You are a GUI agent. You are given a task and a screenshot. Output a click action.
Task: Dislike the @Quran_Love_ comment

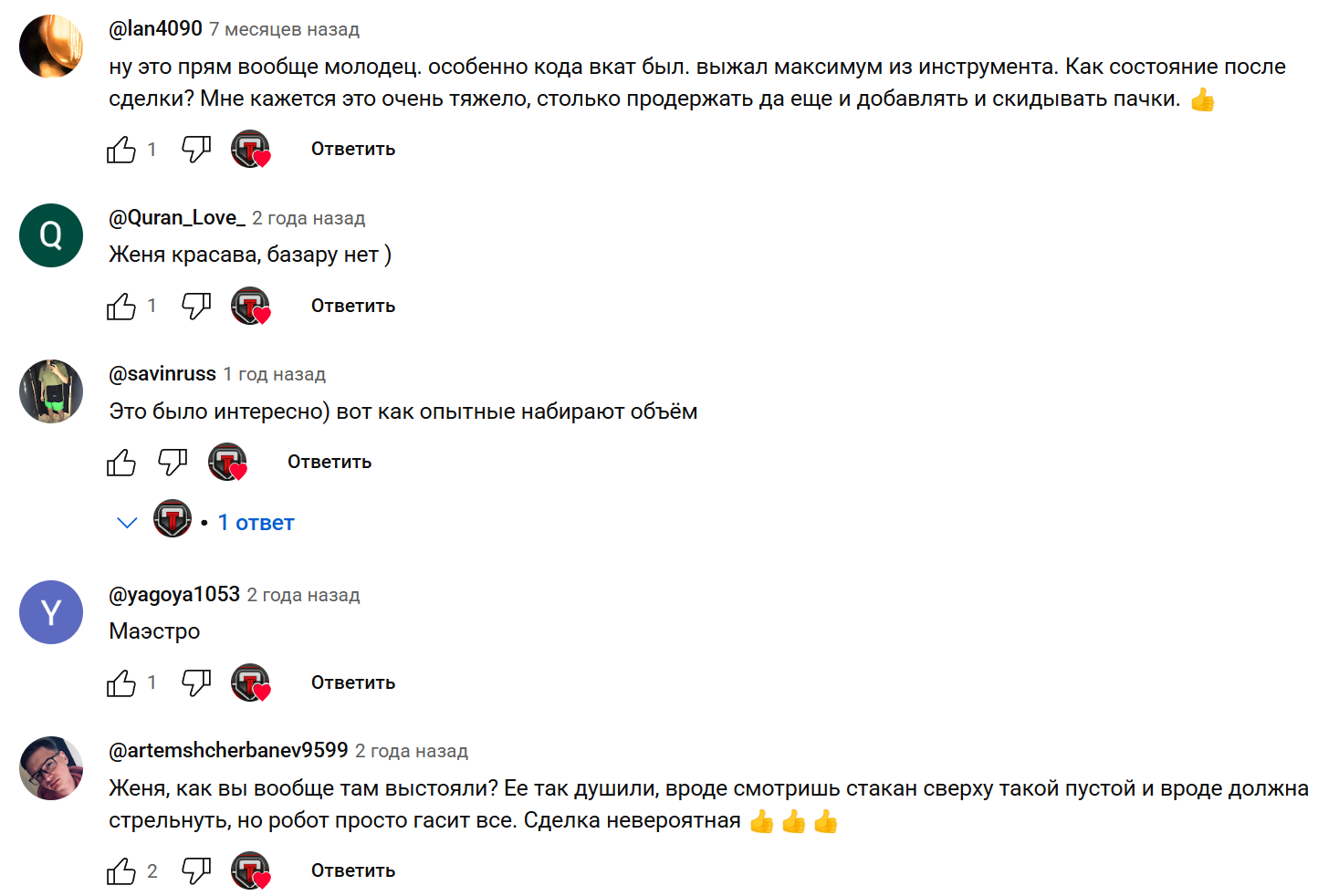tap(196, 306)
